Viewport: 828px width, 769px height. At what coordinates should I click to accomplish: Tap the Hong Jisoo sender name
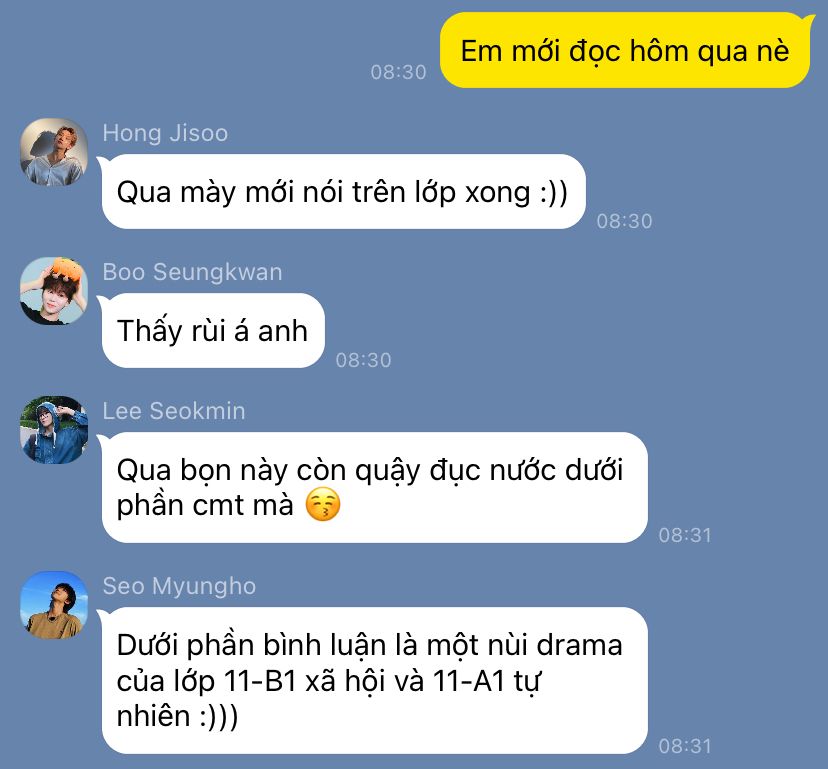[165, 133]
